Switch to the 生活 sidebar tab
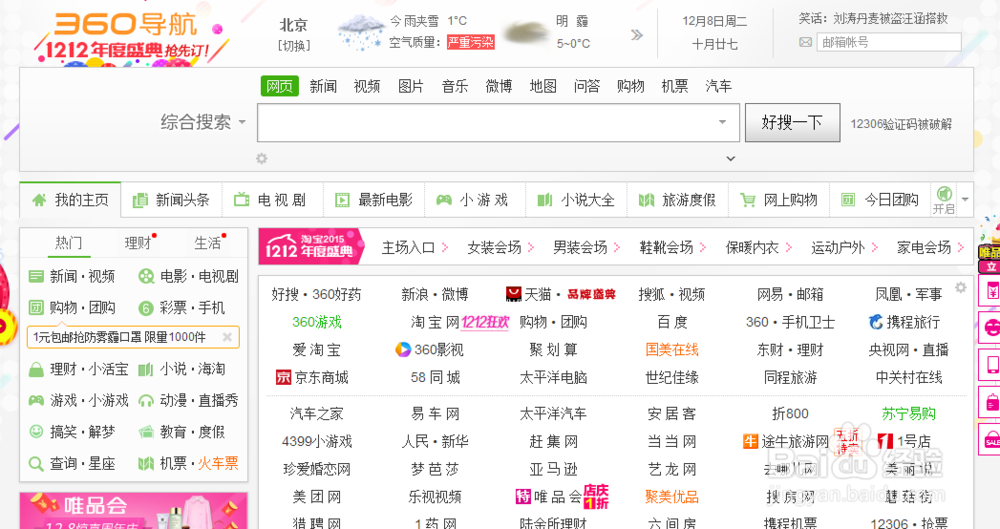Image resolution: width=1000 pixels, height=529 pixels. point(208,243)
